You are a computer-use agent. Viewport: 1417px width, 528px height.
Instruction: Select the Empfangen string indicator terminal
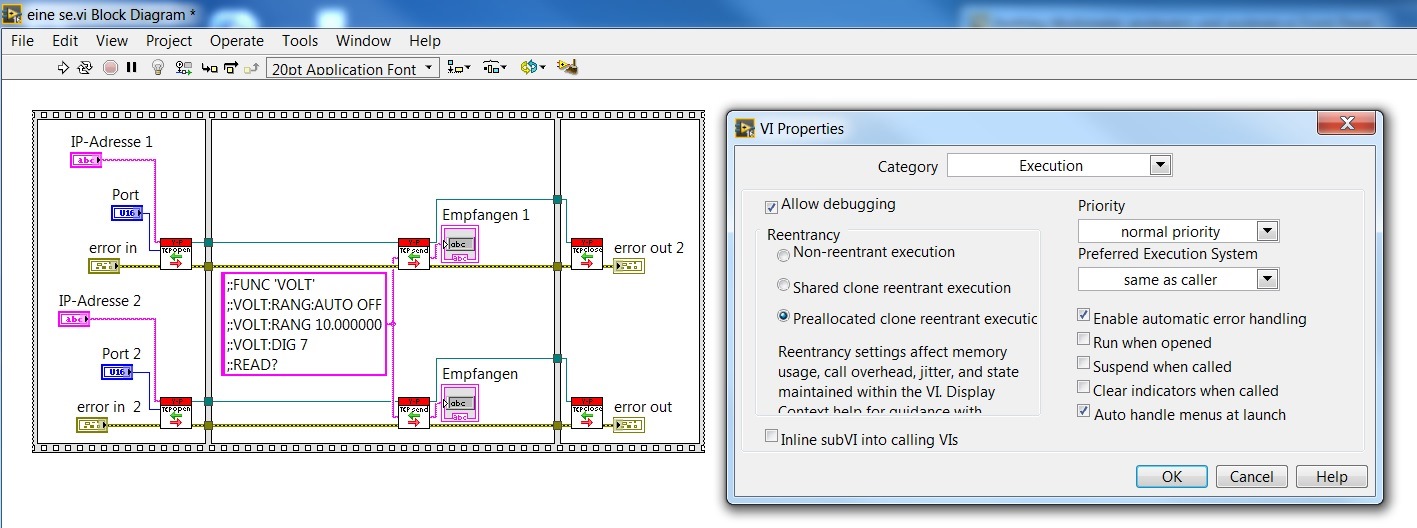pyautogui.click(x=460, y=404)
